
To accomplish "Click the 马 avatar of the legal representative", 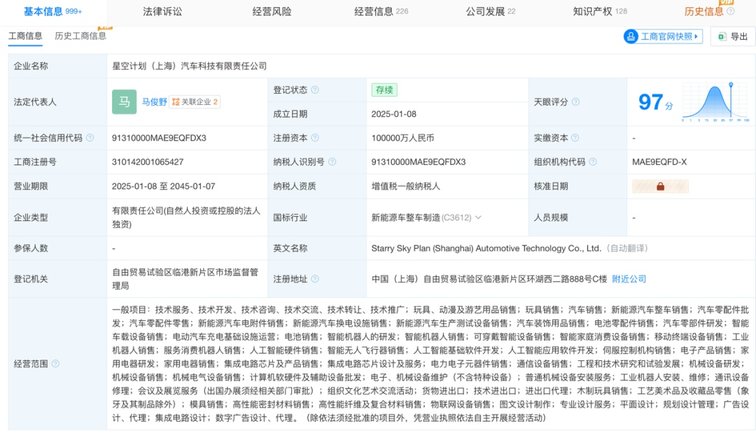I will coord(125,102).
